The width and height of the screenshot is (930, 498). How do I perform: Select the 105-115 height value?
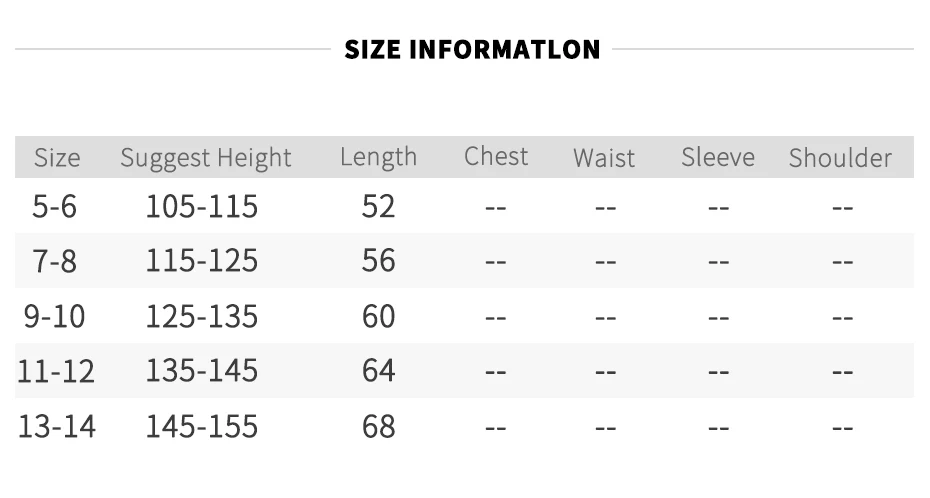tap(202, 207)
